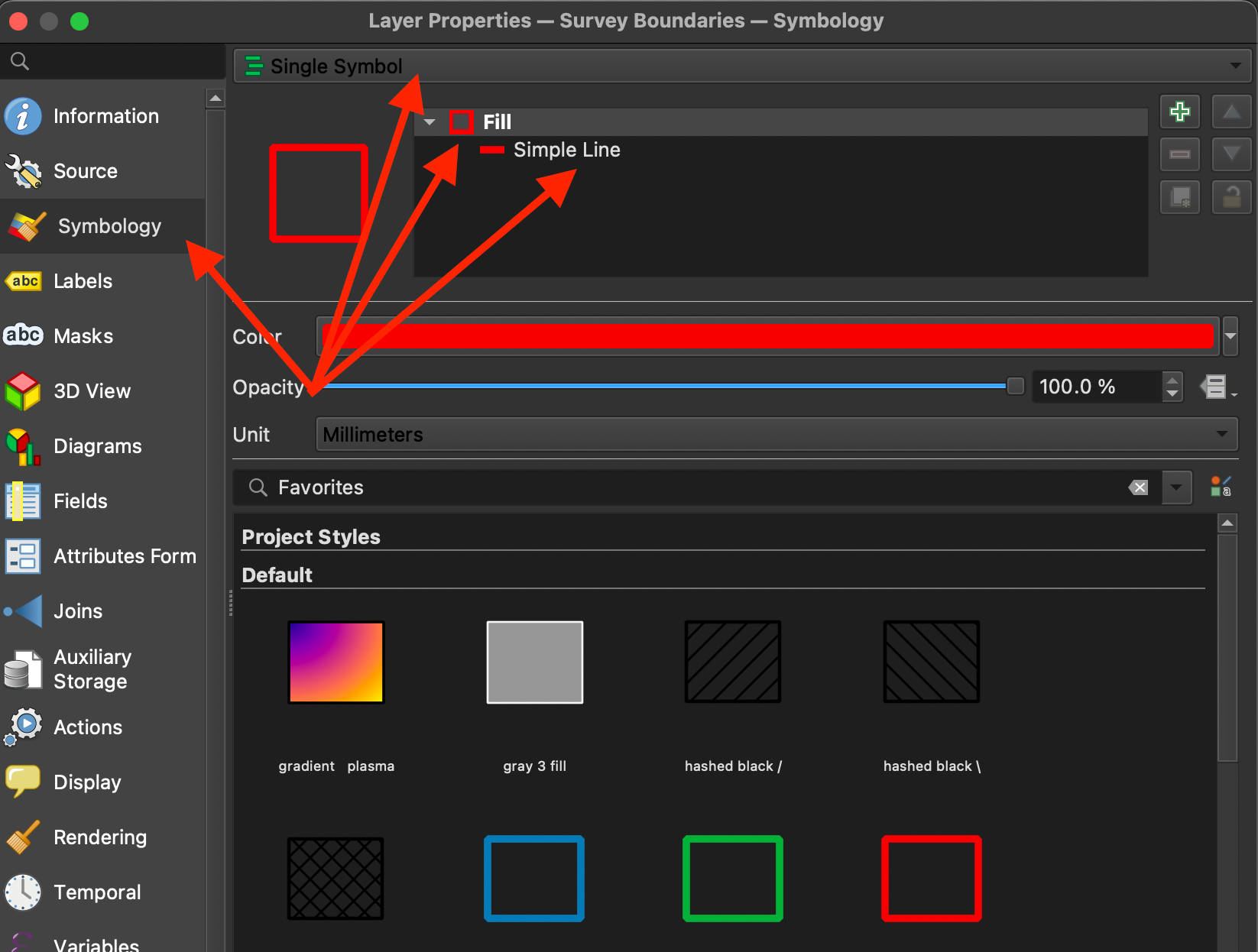Clear the Favorites search filter
The image size is (1258, 952).
click(x=1138, y=487)
